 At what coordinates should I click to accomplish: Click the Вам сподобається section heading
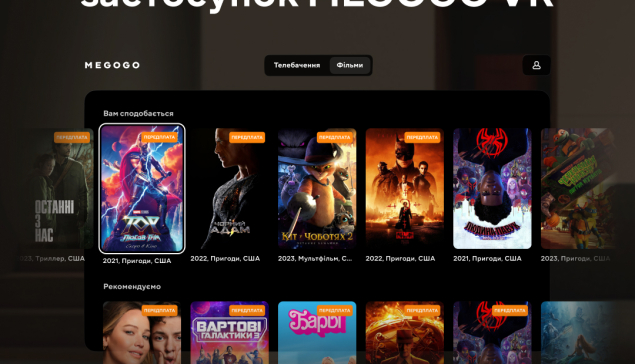[138, 113]
